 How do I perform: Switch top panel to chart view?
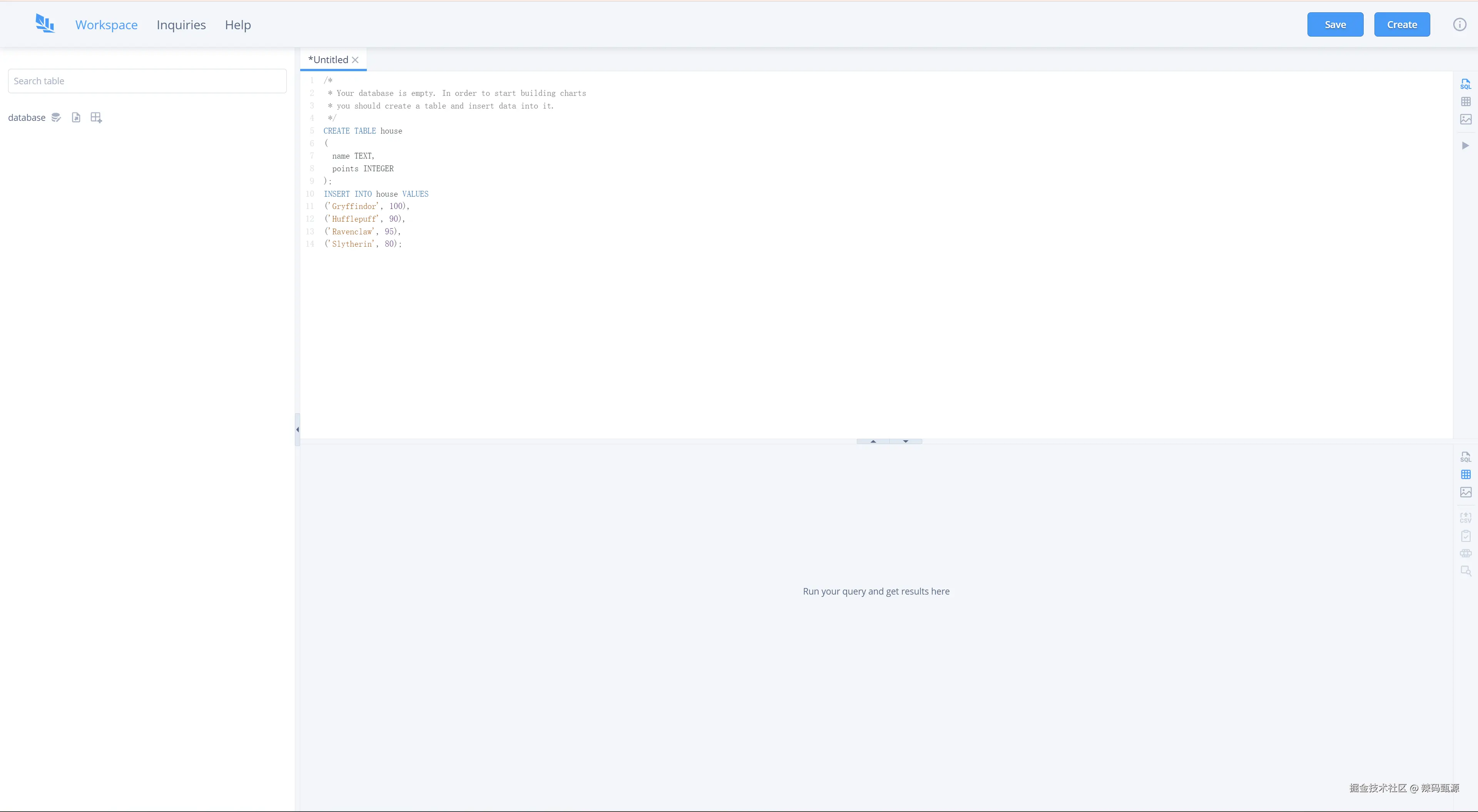point(1465,119)
